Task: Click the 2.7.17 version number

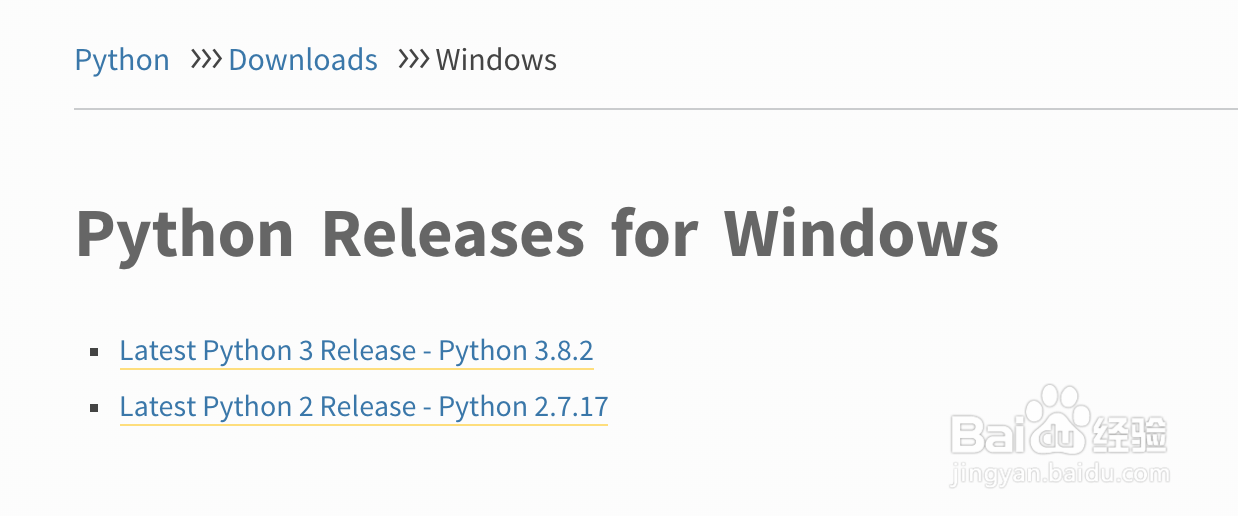Action: pos(571,407)
